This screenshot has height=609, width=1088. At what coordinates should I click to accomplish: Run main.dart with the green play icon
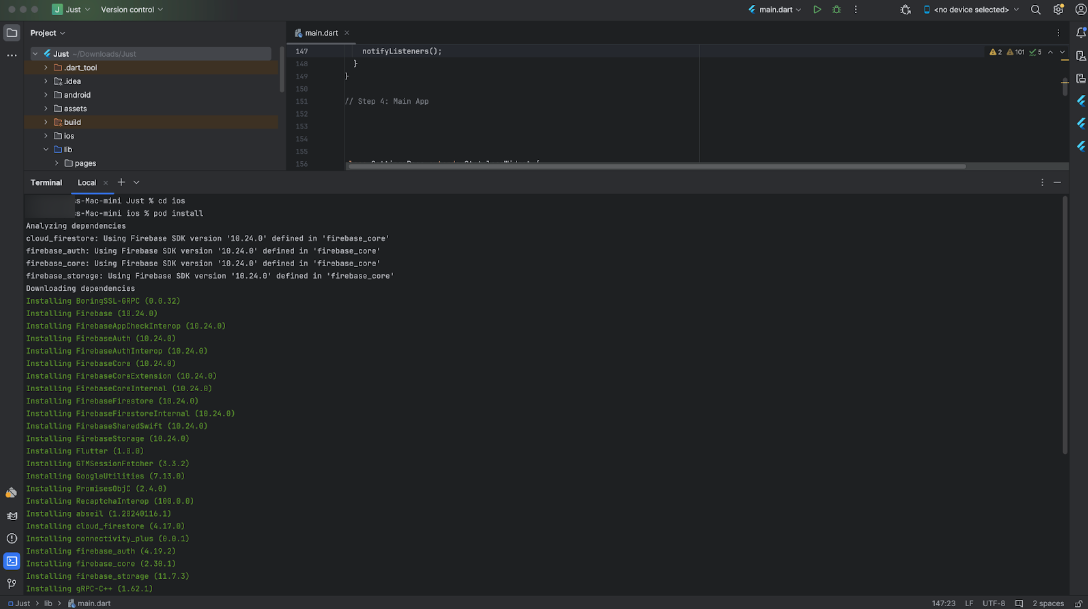(817, 9)
